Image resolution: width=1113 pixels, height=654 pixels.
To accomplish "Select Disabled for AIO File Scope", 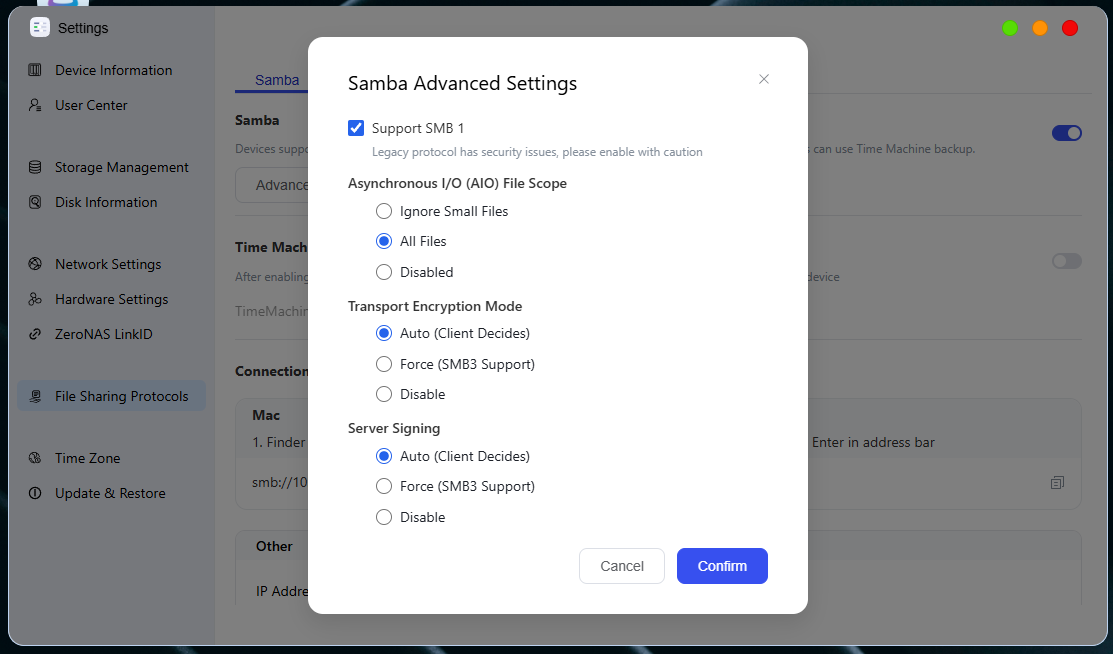I will 384,272.
